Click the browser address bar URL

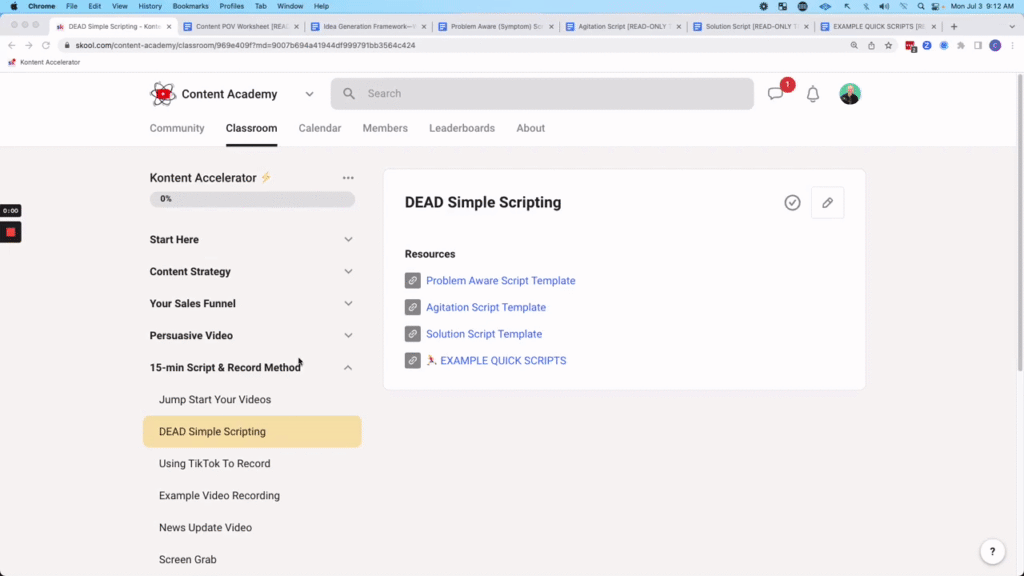click(x=245, y=45)
